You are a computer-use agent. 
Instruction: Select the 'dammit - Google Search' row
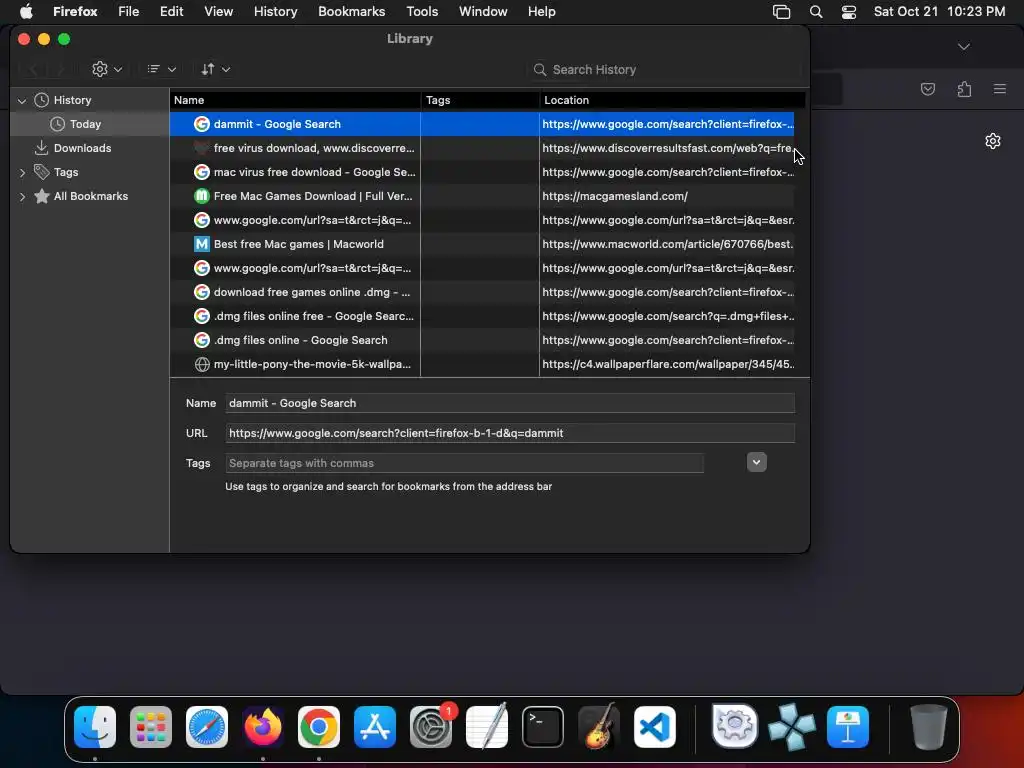[x=482, y=124]
